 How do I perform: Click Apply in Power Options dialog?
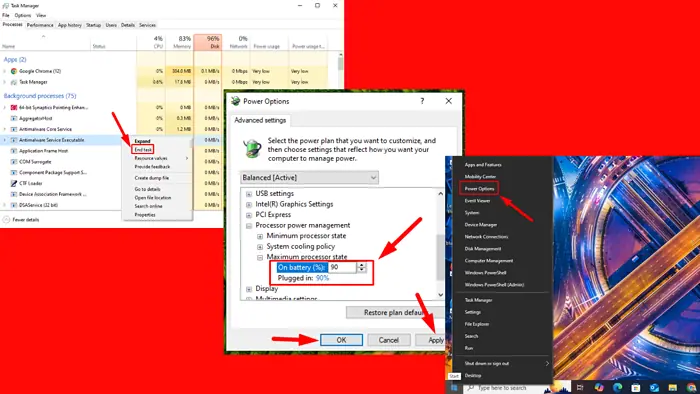(x=430, y=340)
